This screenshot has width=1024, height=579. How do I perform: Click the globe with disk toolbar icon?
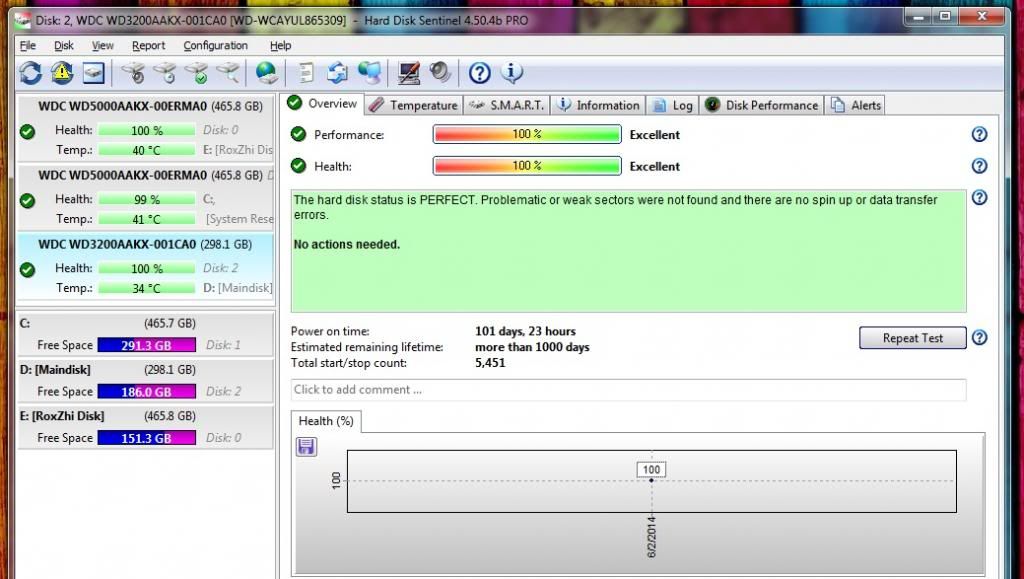click(x=266, y=72)
